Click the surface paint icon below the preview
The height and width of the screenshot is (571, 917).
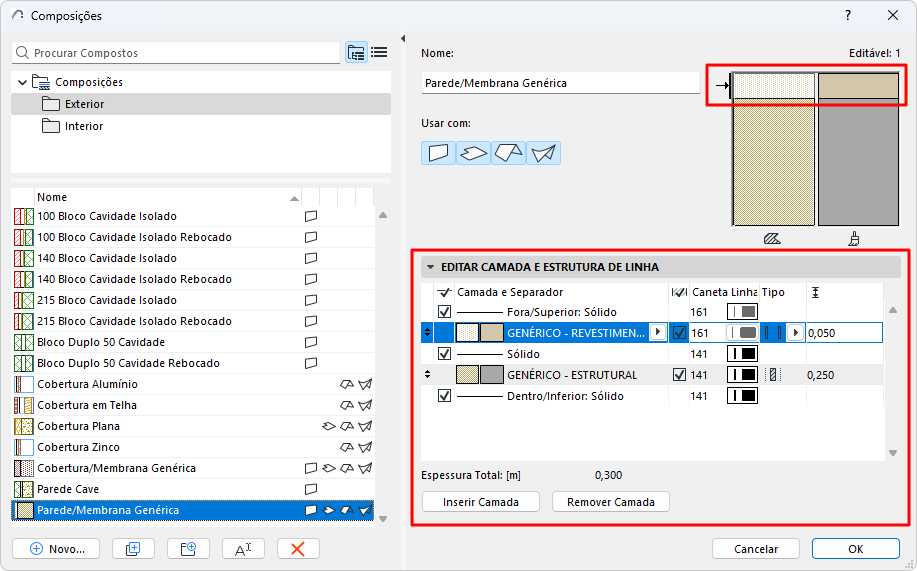pos(854,238)
